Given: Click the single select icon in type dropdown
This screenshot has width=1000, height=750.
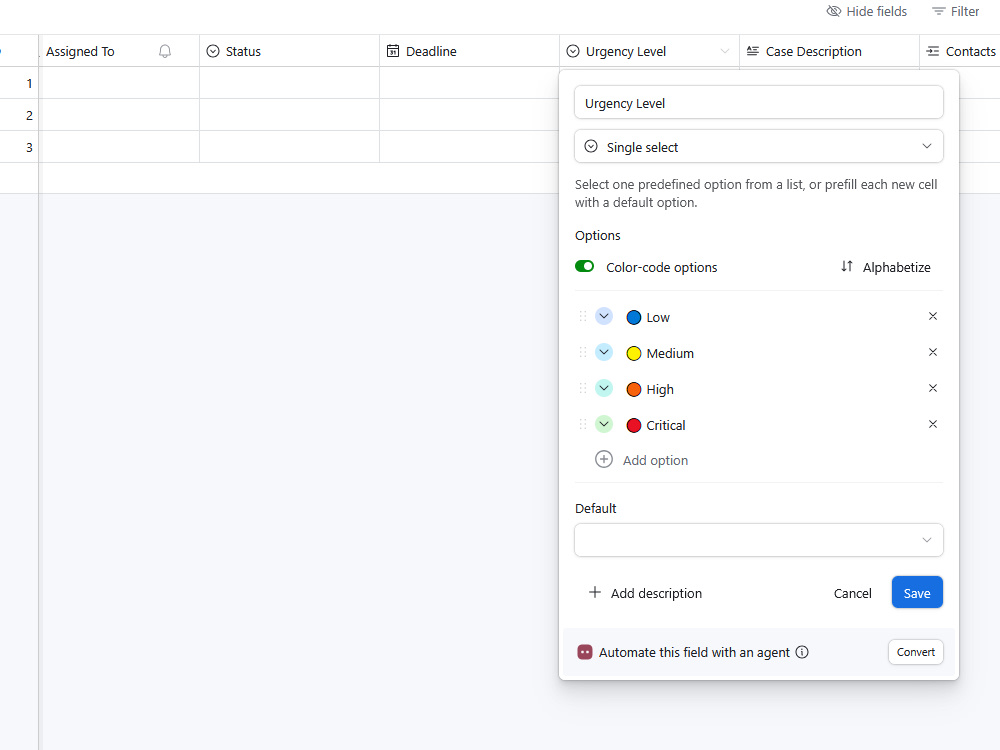Looking at the screenshot, I should click(x=591, y=147).
